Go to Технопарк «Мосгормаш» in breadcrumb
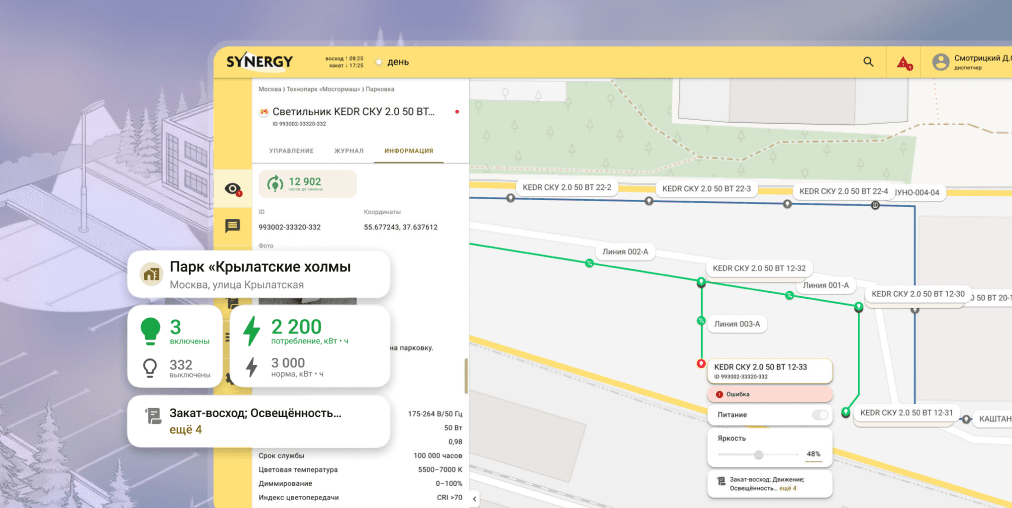 (x=323, y=89)
